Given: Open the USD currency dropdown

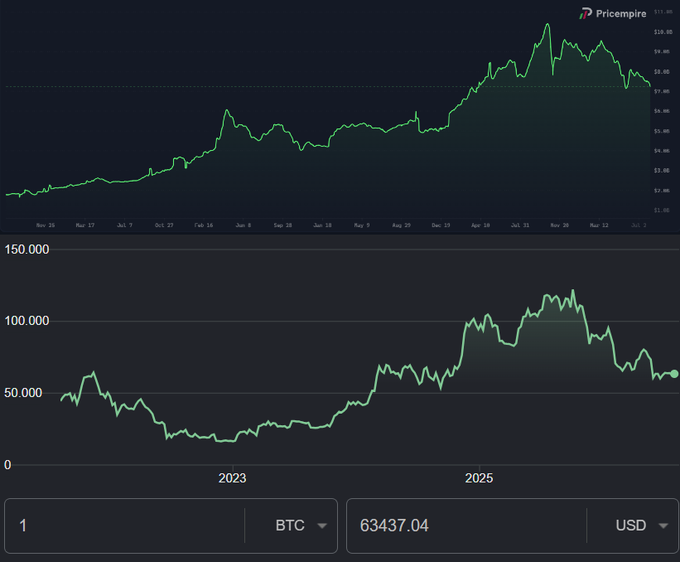Looking at the screenshot, I should pos(641,526).
